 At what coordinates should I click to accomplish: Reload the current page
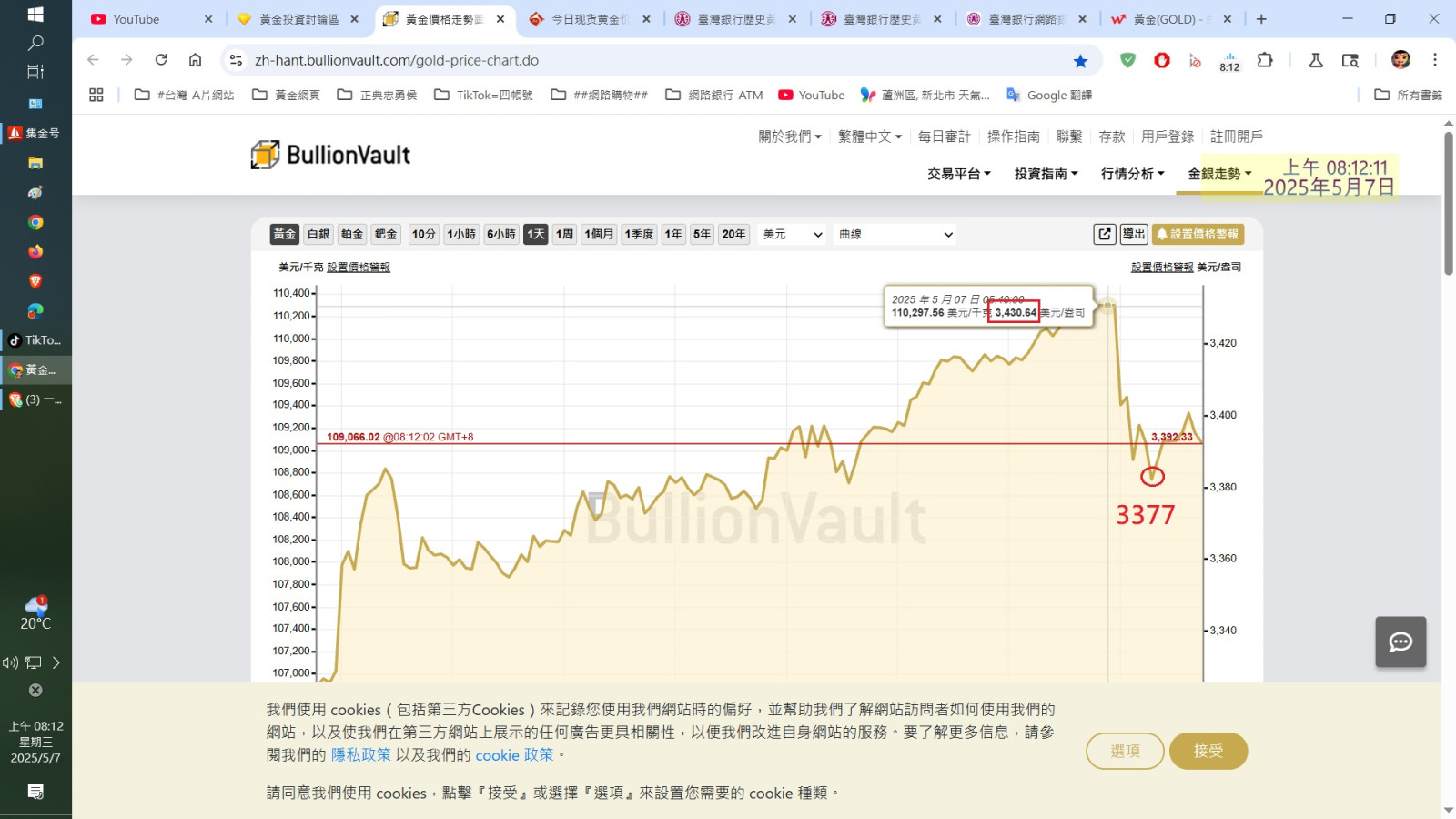coord(161,60)
